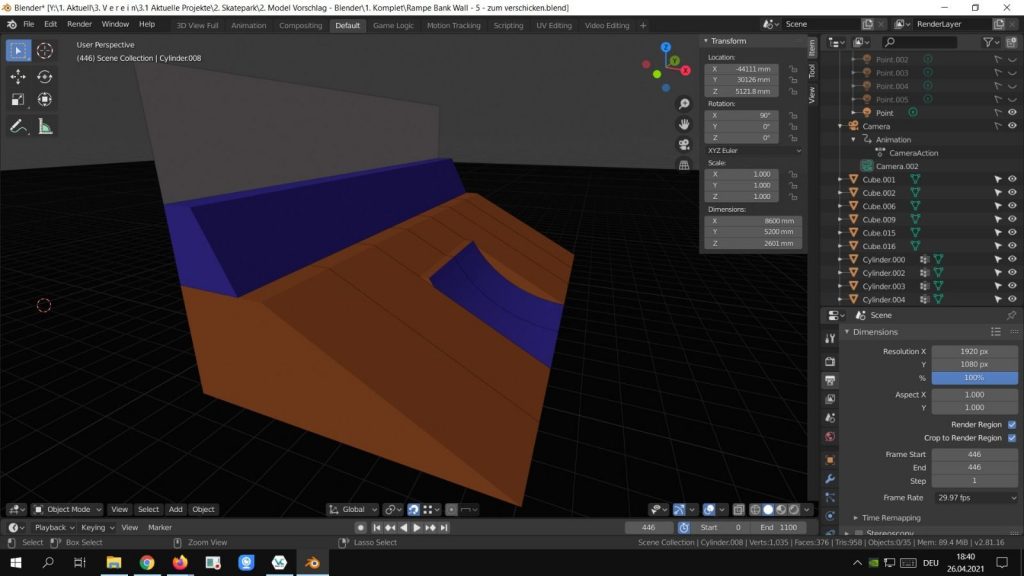Click the viewport zoom magnifier icon
1024x576 pixels.
tap(684, 104)
